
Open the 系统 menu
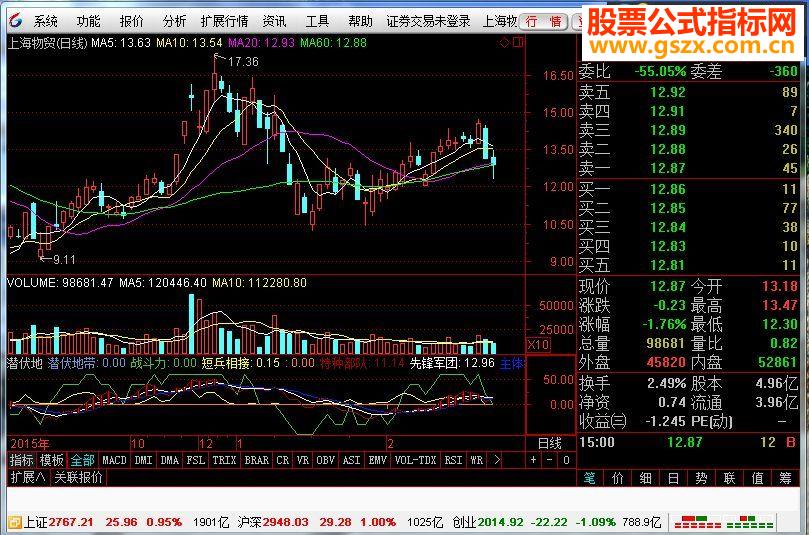45,21
